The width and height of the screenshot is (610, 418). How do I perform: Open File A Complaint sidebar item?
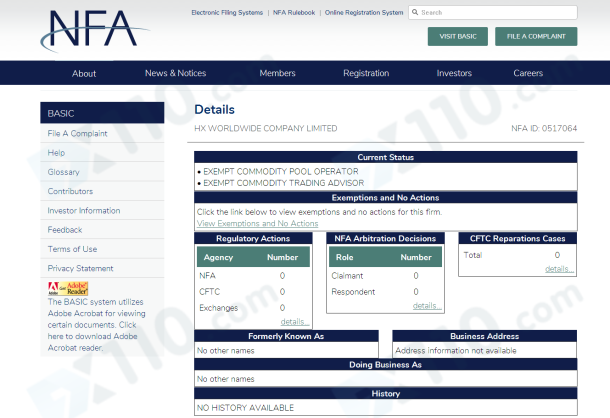click(102, 133)
